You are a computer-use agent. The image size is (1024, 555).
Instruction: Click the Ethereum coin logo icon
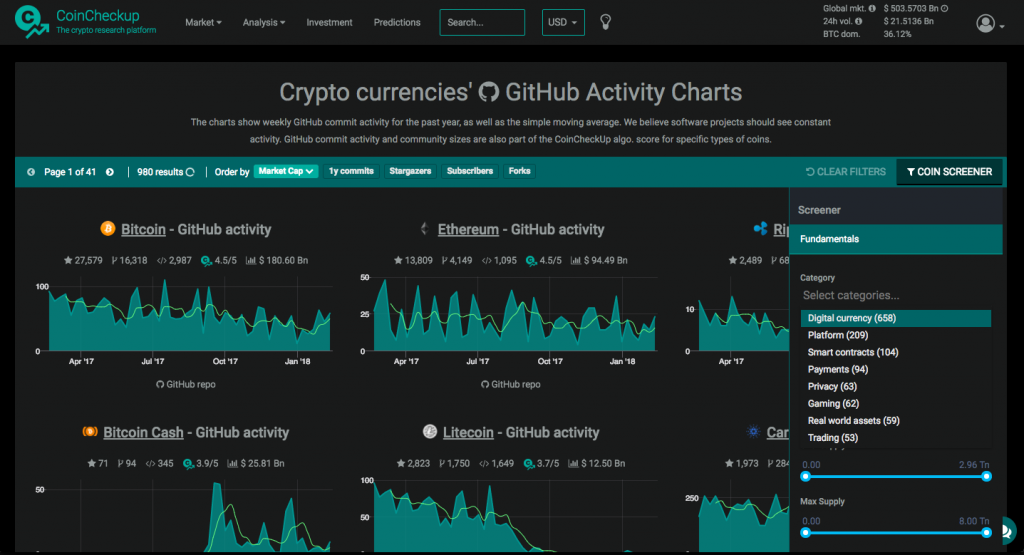(424, 229)
